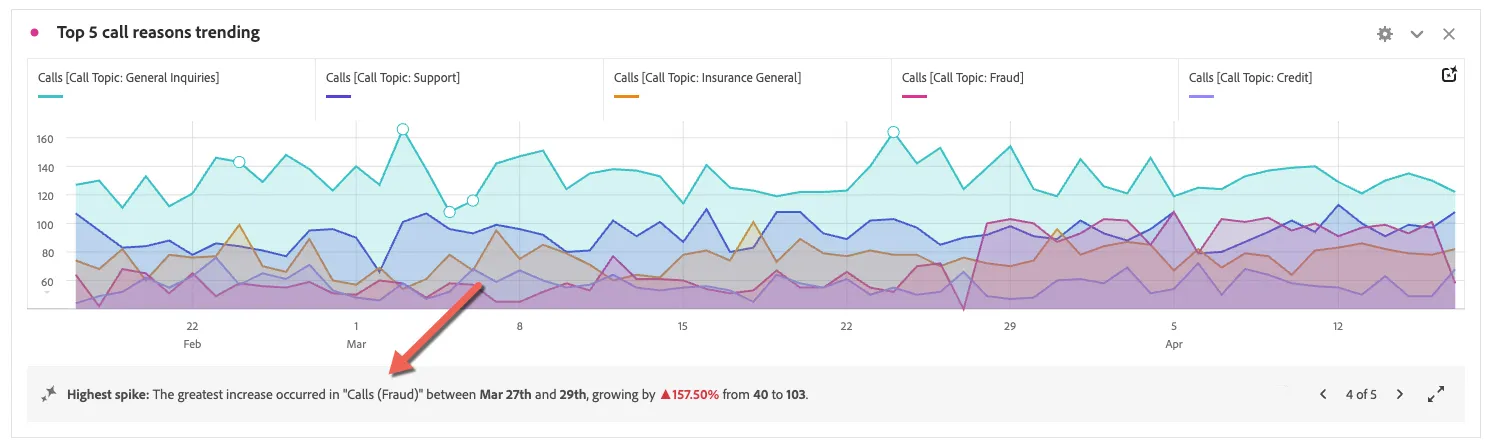The image size is (1492, 444).
Task: Click the anomaly marker near March 6
Action: [473, 200]
